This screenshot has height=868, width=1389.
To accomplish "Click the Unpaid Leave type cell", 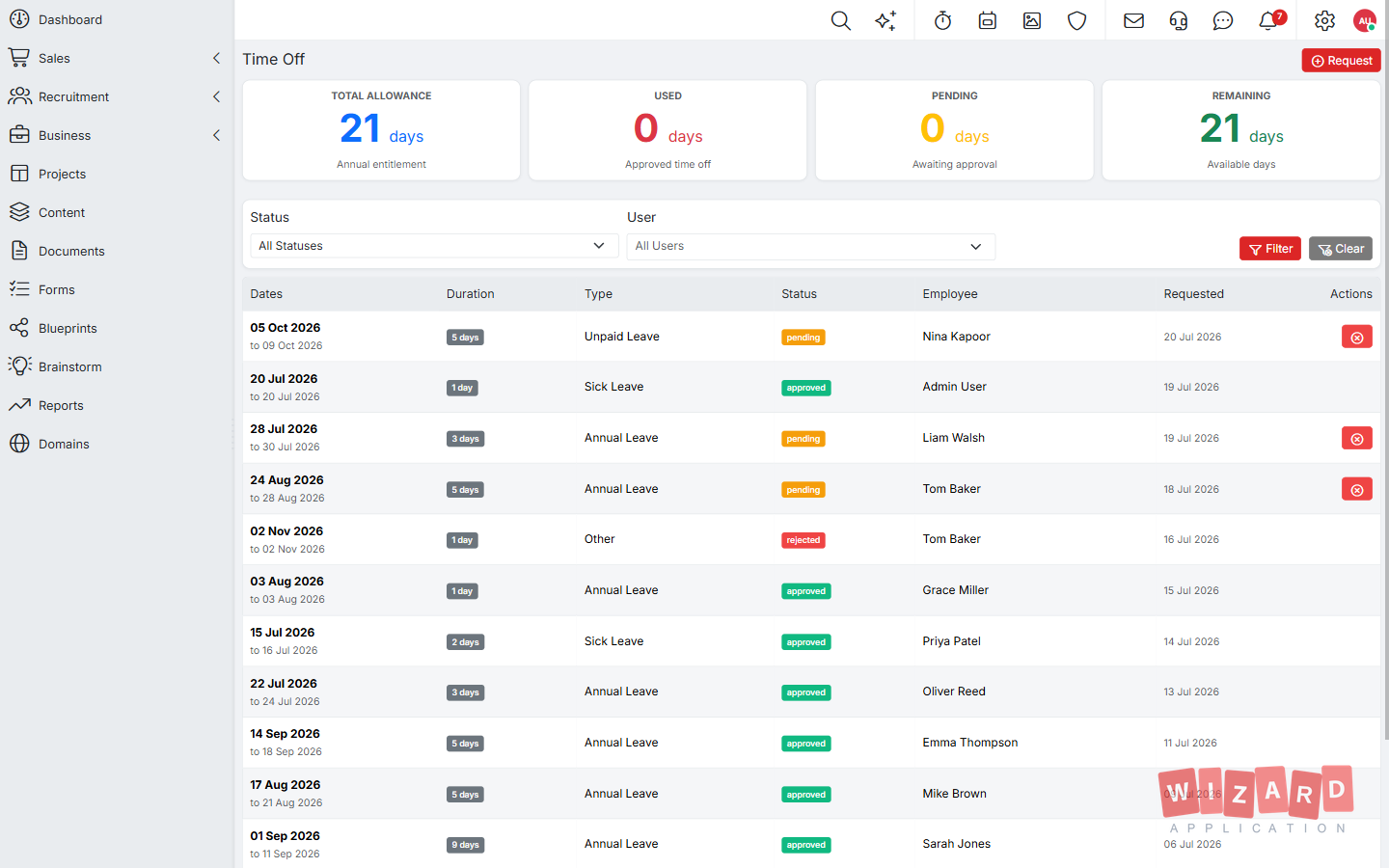I will [x=622, y=337].
